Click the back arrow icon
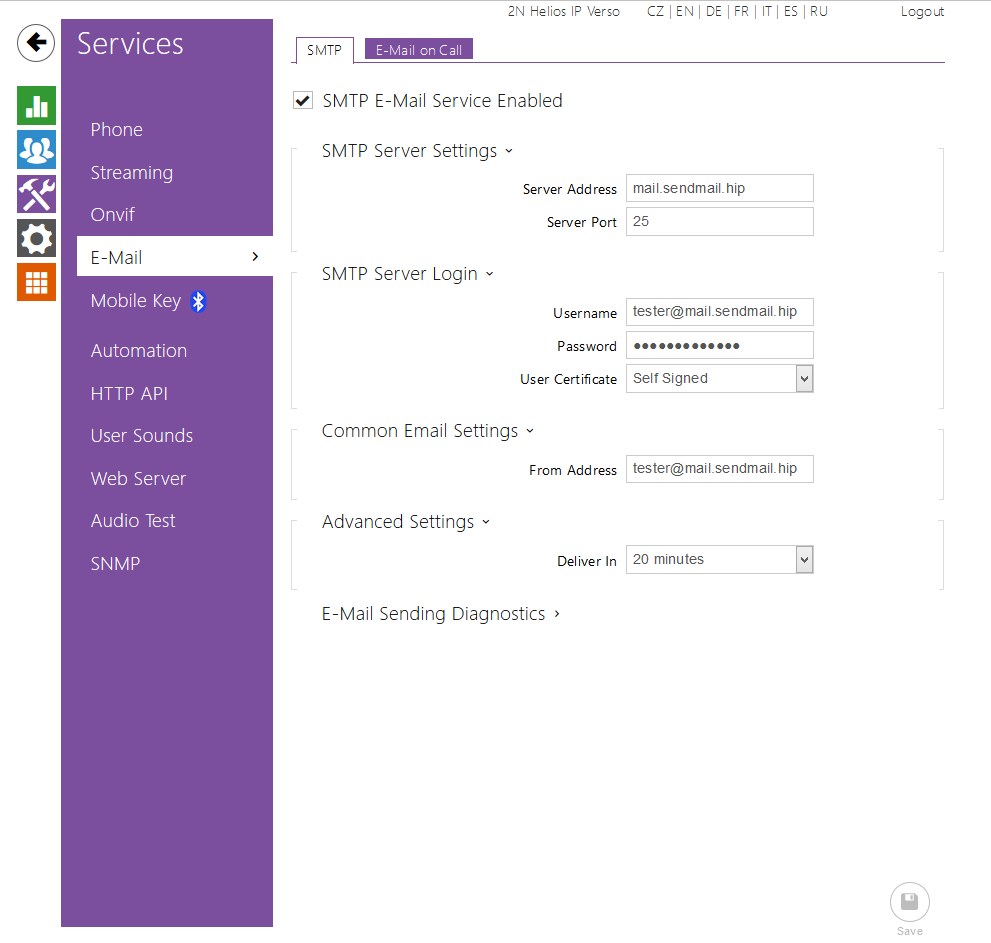The width and height of the screenshot is (991, 943). coord(36,43)
